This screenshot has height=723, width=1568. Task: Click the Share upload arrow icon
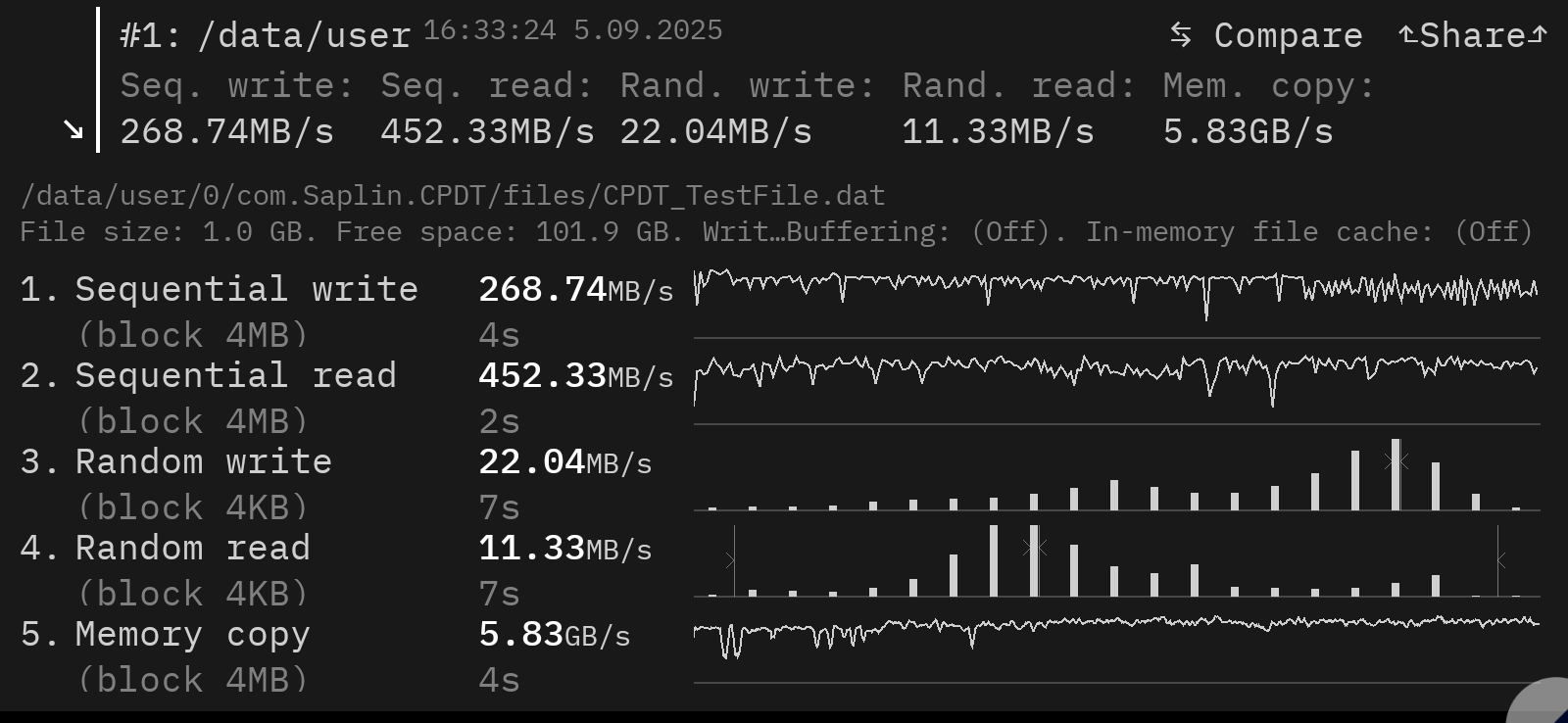coord(1407,35)
